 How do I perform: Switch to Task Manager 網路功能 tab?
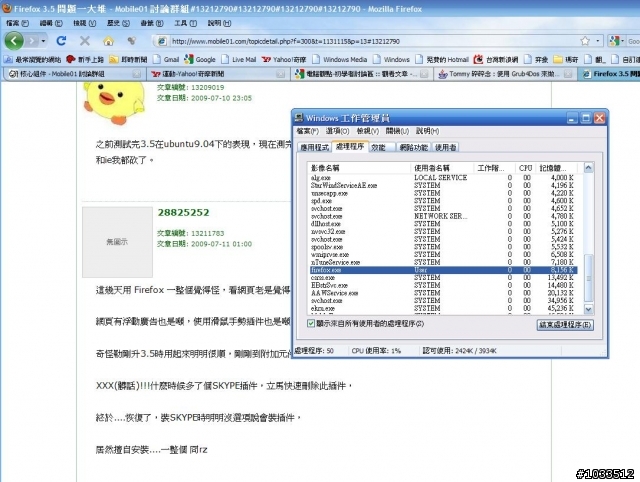tap(413, 147)
